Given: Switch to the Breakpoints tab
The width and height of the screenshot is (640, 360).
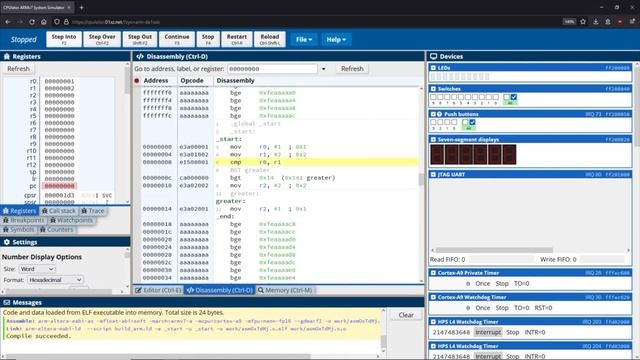Looking at the screenshot, I should 24,220.
